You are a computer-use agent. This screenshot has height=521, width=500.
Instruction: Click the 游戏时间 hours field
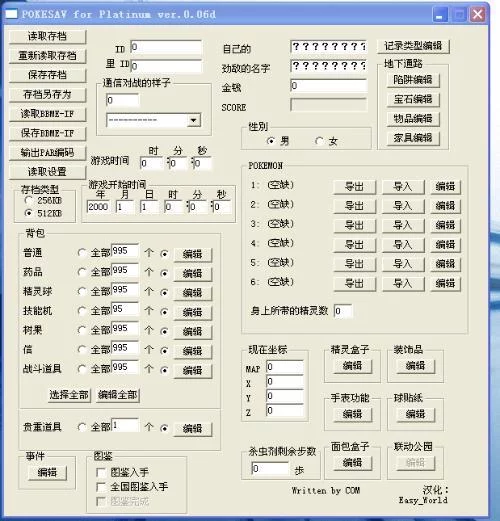click(x=152, y=163)
